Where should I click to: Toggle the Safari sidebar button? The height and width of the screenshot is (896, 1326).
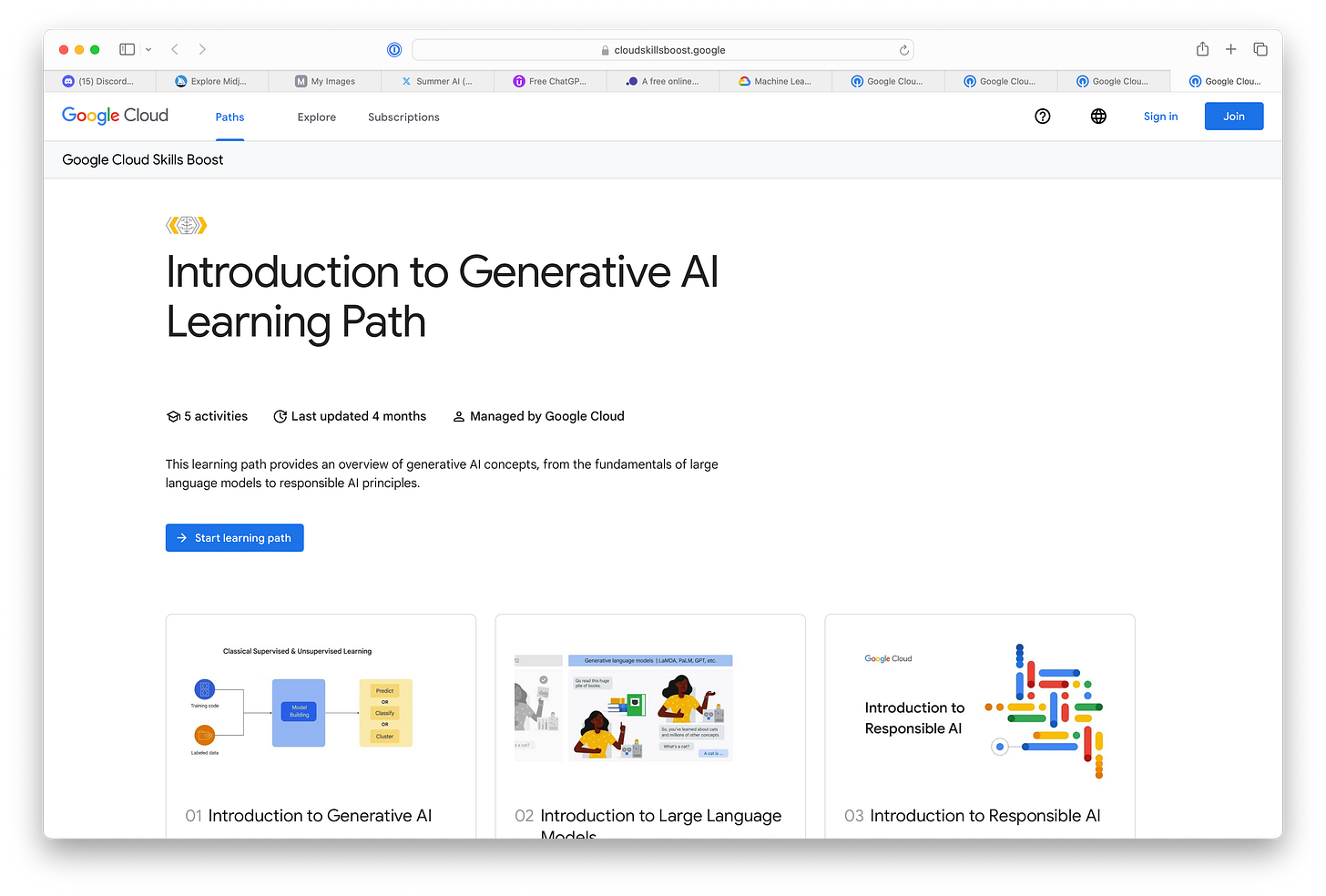point(127,49)
